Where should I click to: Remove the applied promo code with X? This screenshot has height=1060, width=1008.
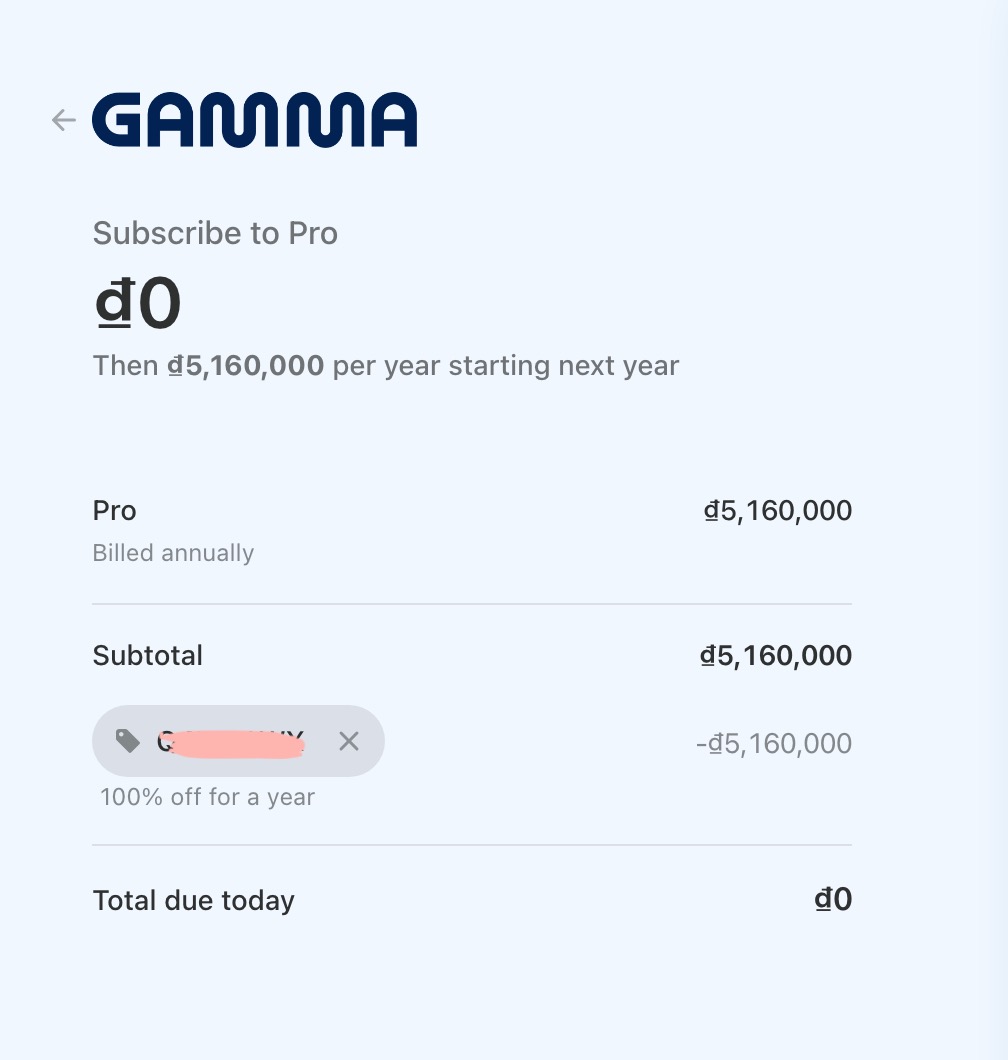click(x=348, y=741)
